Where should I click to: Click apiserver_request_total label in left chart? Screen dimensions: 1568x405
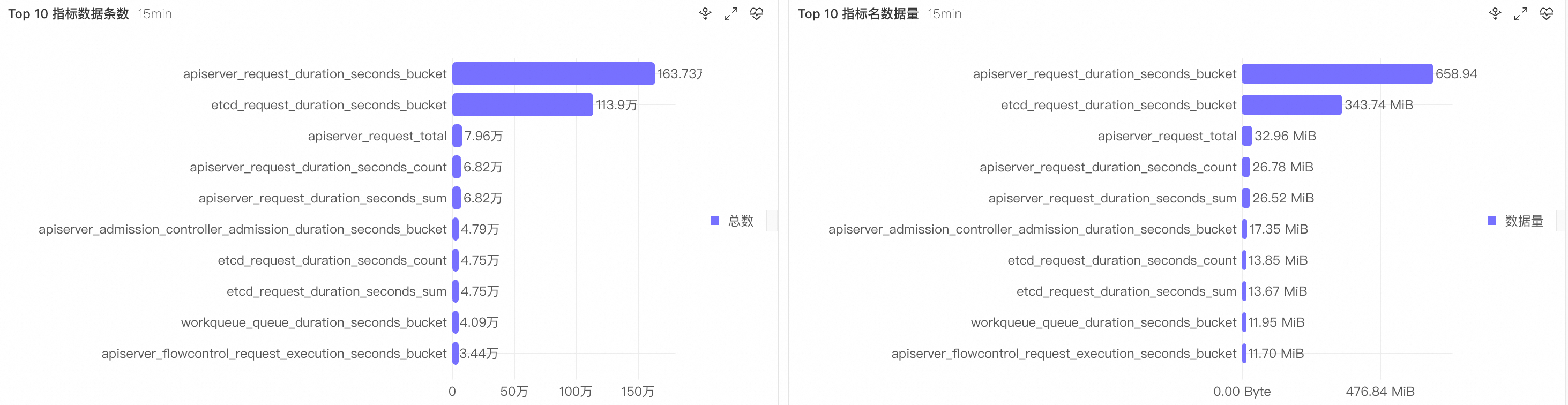[377, 136]
